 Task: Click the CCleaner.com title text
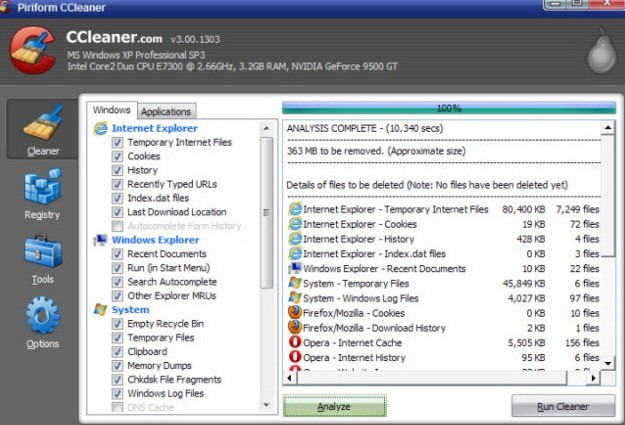pos(114,37)
